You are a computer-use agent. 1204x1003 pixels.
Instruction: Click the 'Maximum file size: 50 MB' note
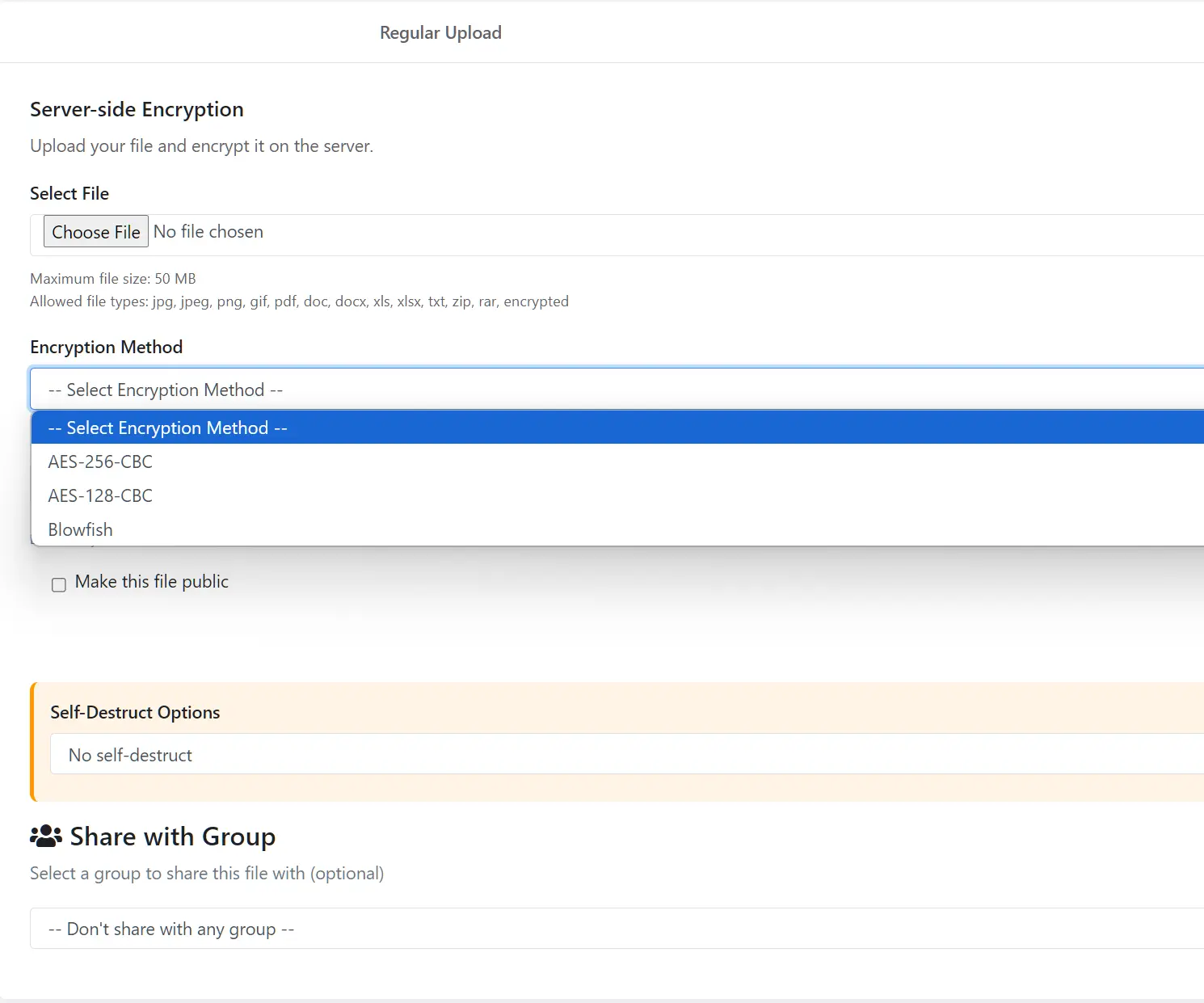point(113,279)
